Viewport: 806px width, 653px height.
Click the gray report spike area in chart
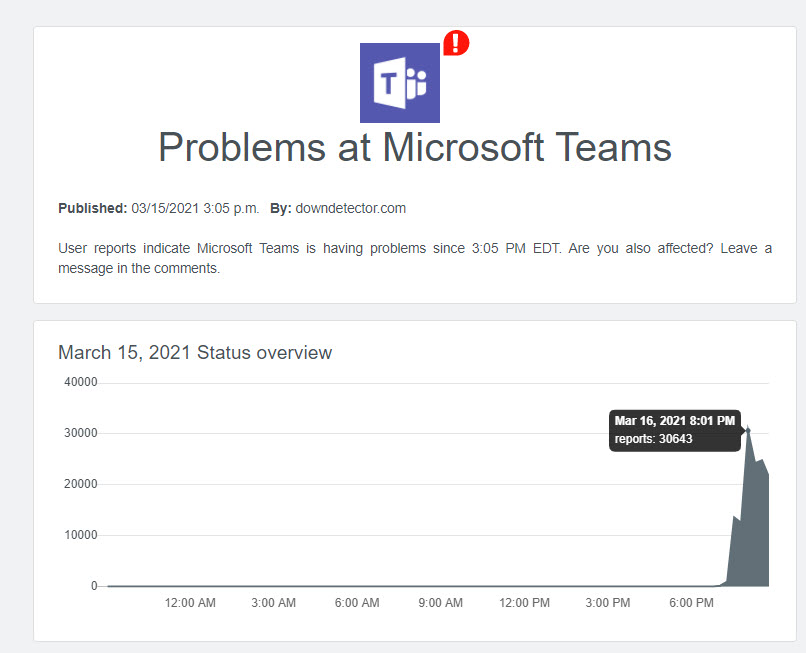(750, 524)
